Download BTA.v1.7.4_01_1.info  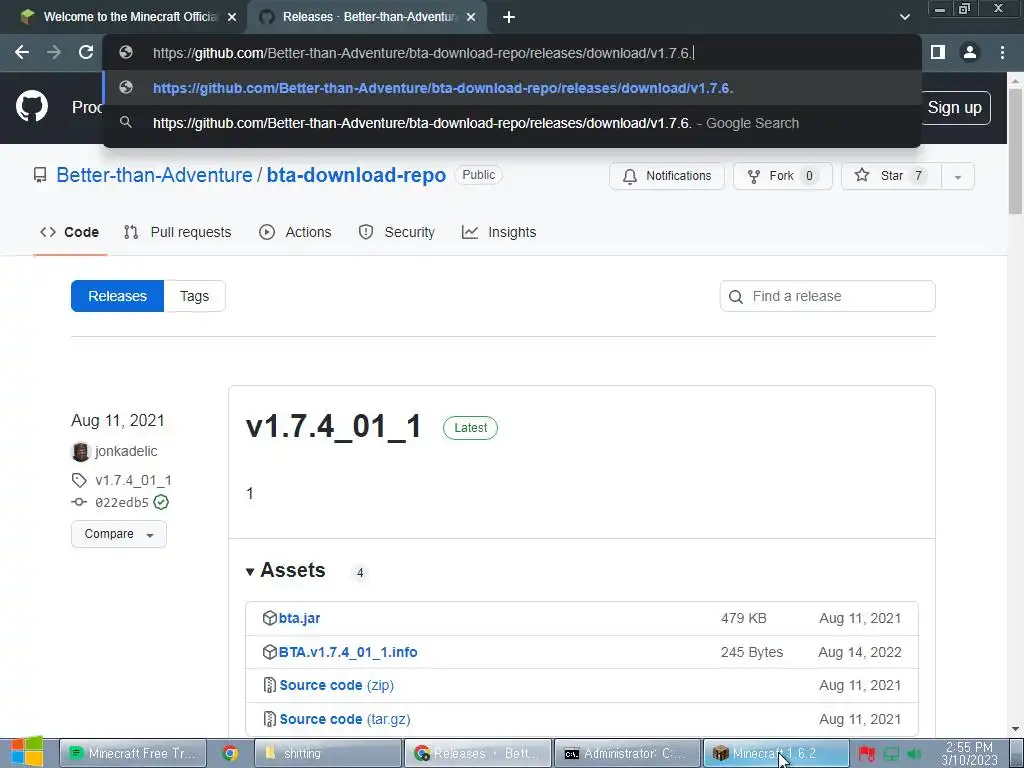tap(347, 652)
